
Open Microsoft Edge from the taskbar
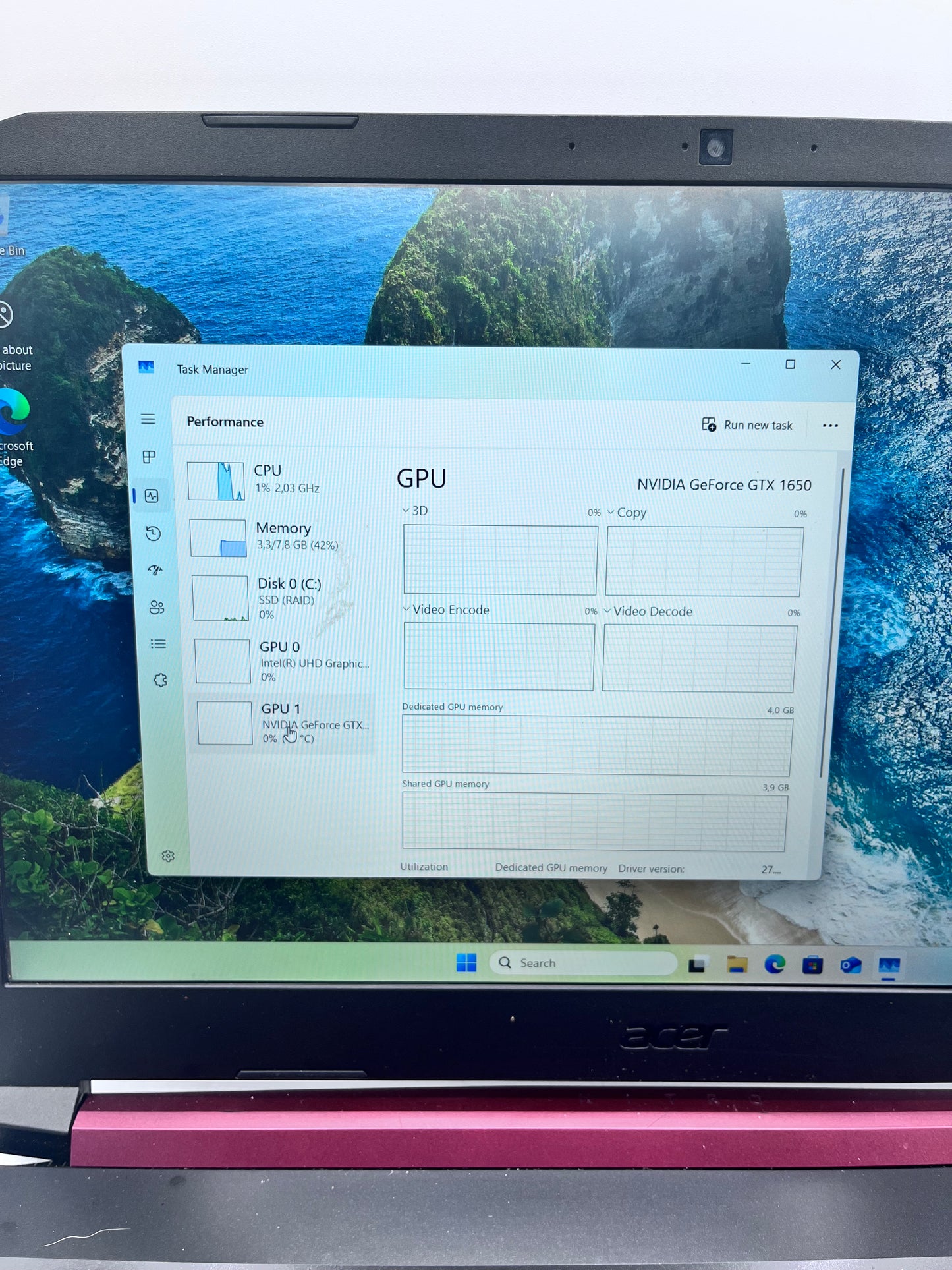tap(775, 965)
